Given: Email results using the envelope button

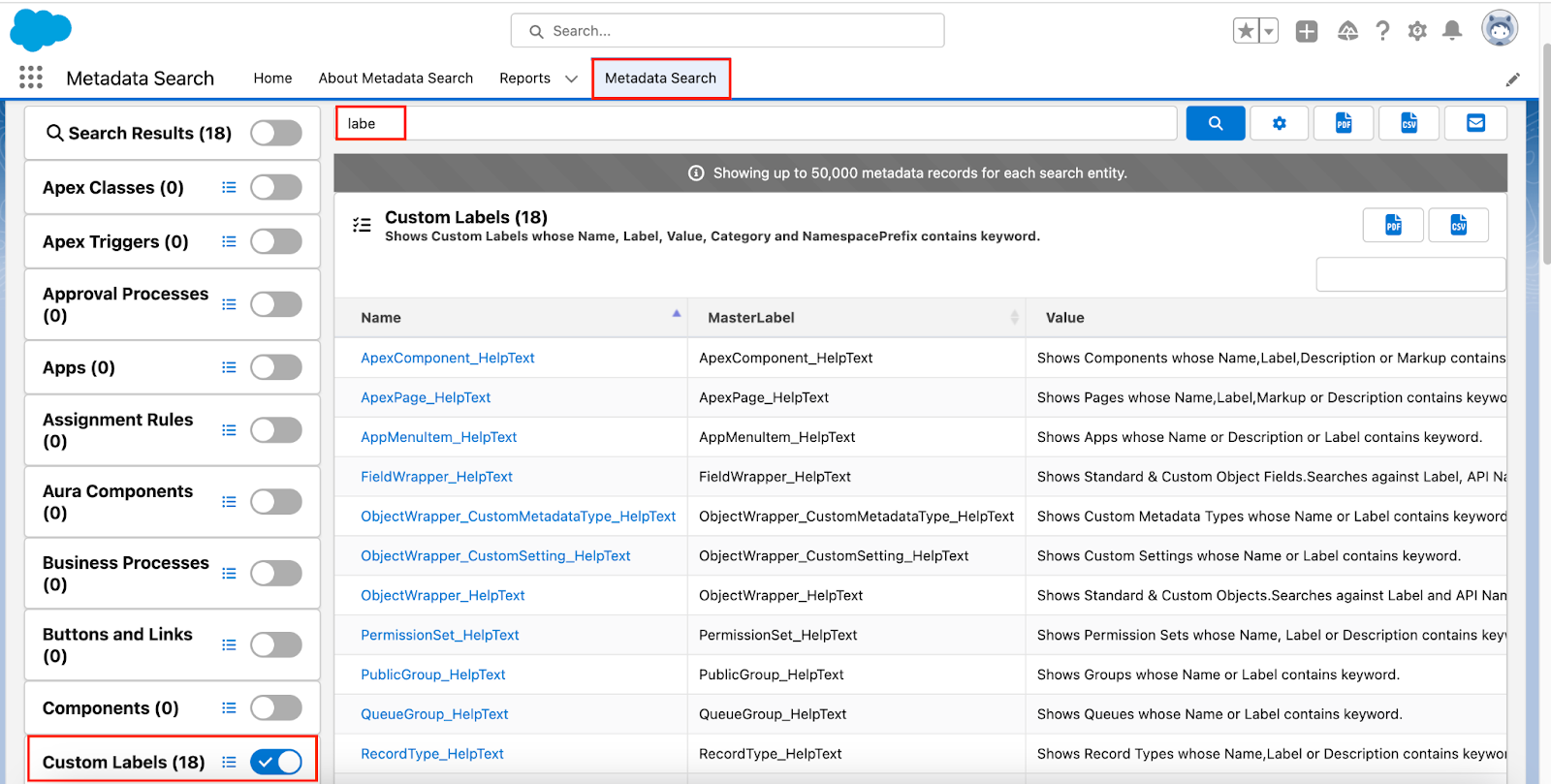Looking at the screenshot, I should click(1475, 123).
